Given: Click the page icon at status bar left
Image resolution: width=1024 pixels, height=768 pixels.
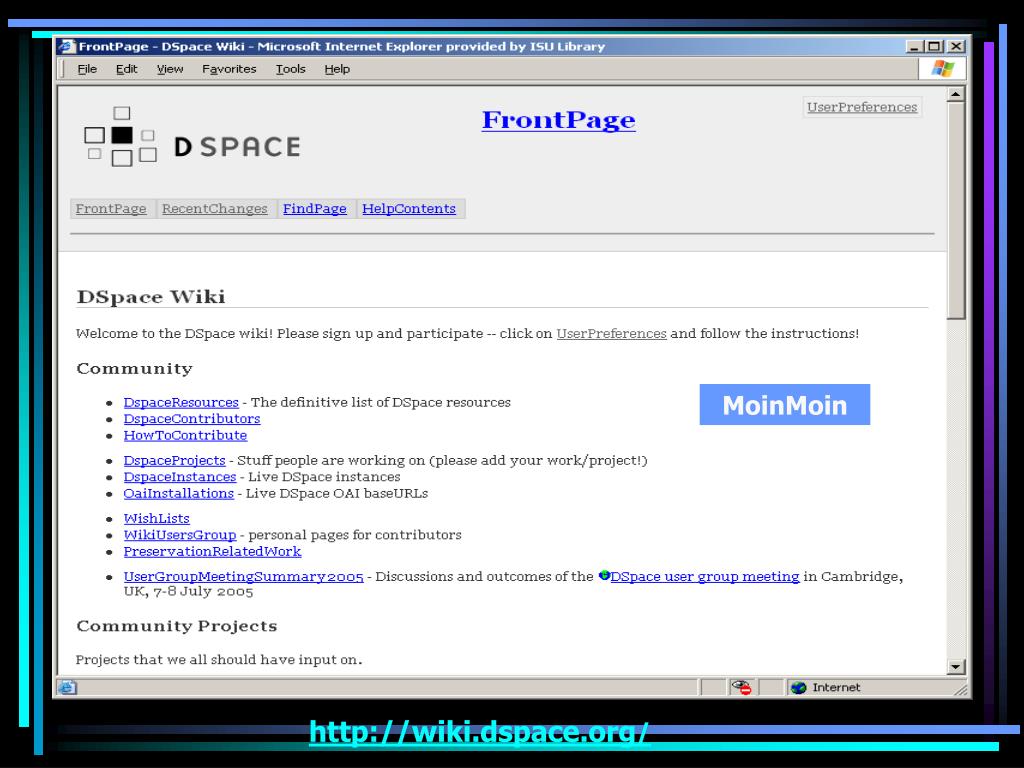Looking at the screenshot, I should click(67, 688).
